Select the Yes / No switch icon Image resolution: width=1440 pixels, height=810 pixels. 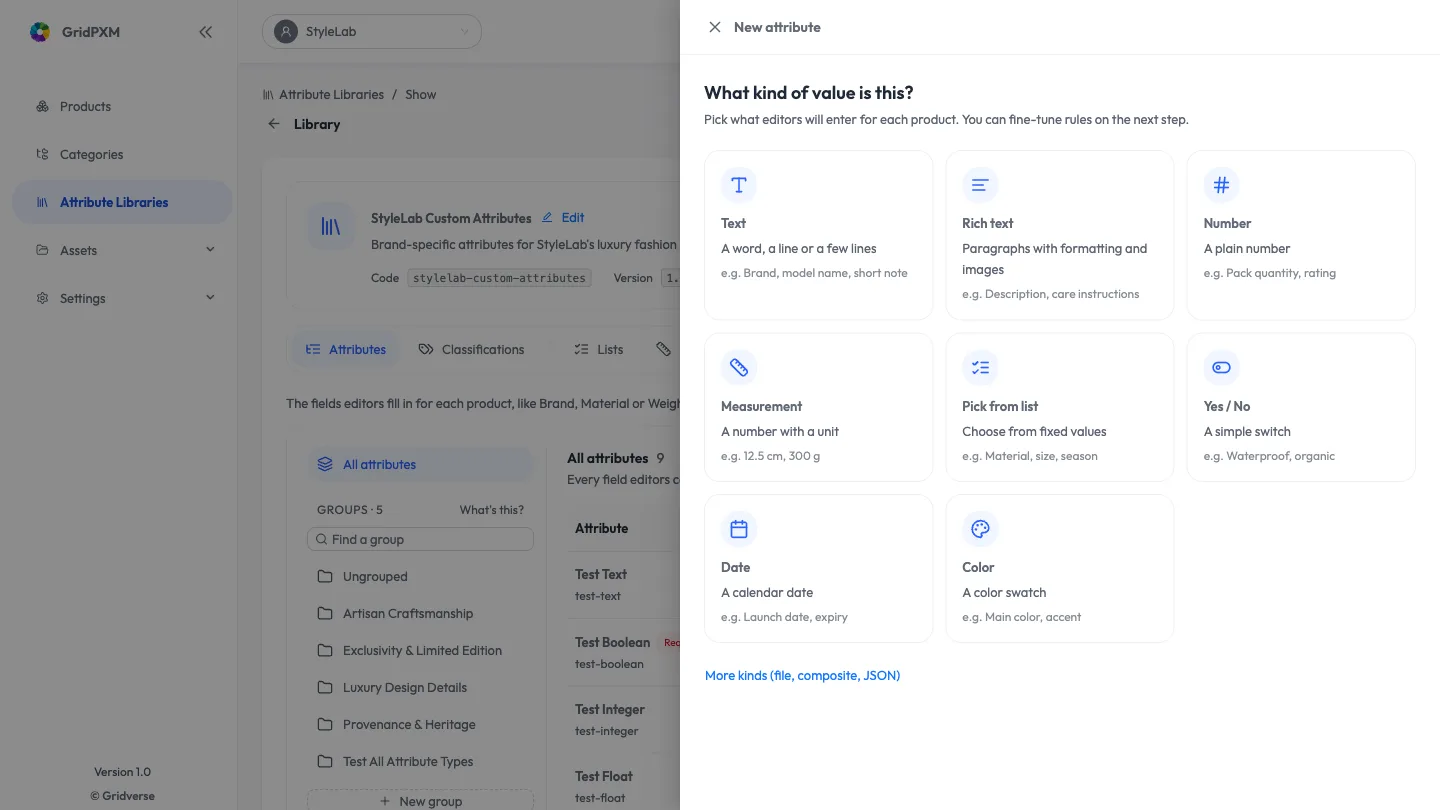click(x=1221, y=367)
